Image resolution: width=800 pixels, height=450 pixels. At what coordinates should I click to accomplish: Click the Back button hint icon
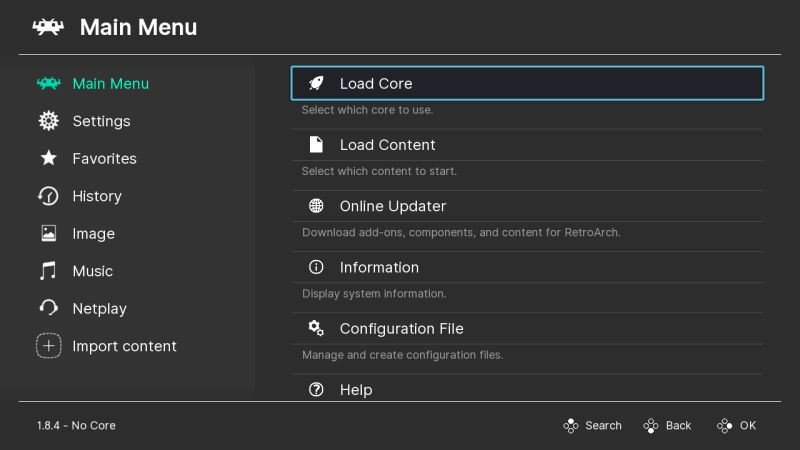point(651,426)
